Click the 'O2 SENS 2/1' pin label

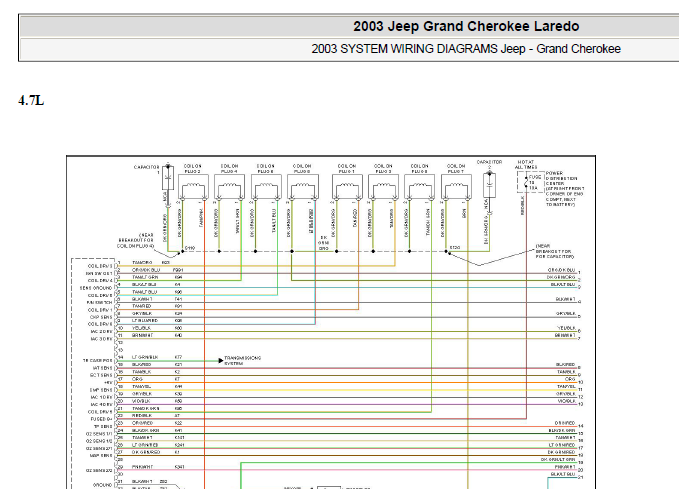coord(99,449)
